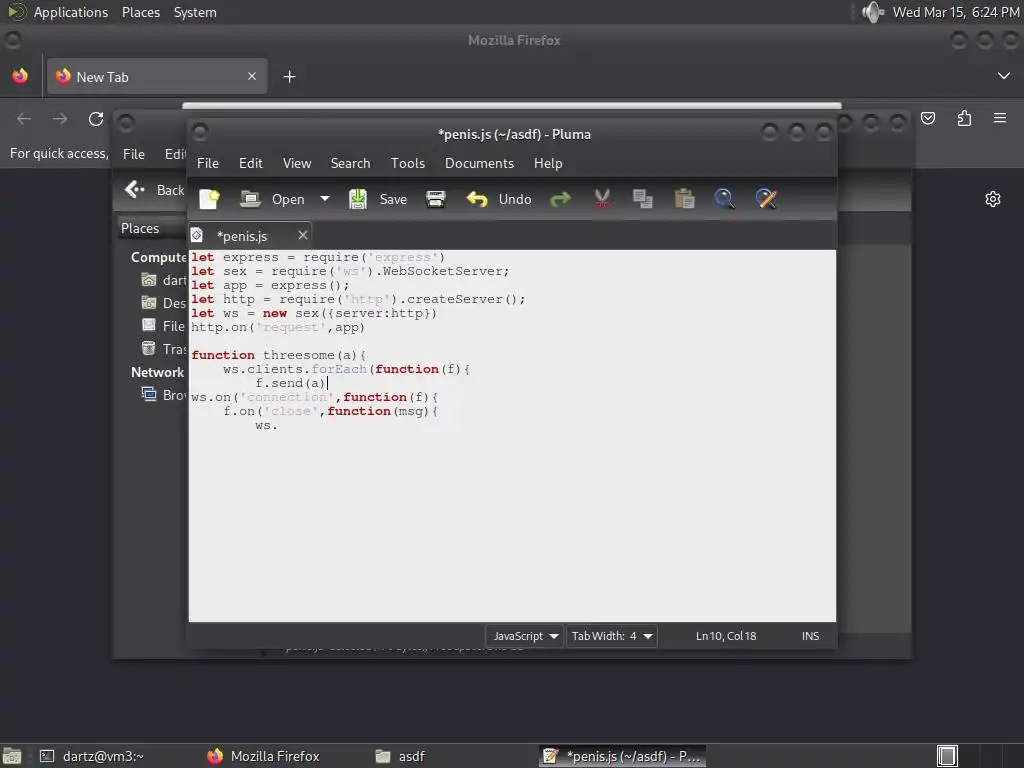Screen dimensions: 1024x768
Task: Save the penis.js document
Action: 377,199
